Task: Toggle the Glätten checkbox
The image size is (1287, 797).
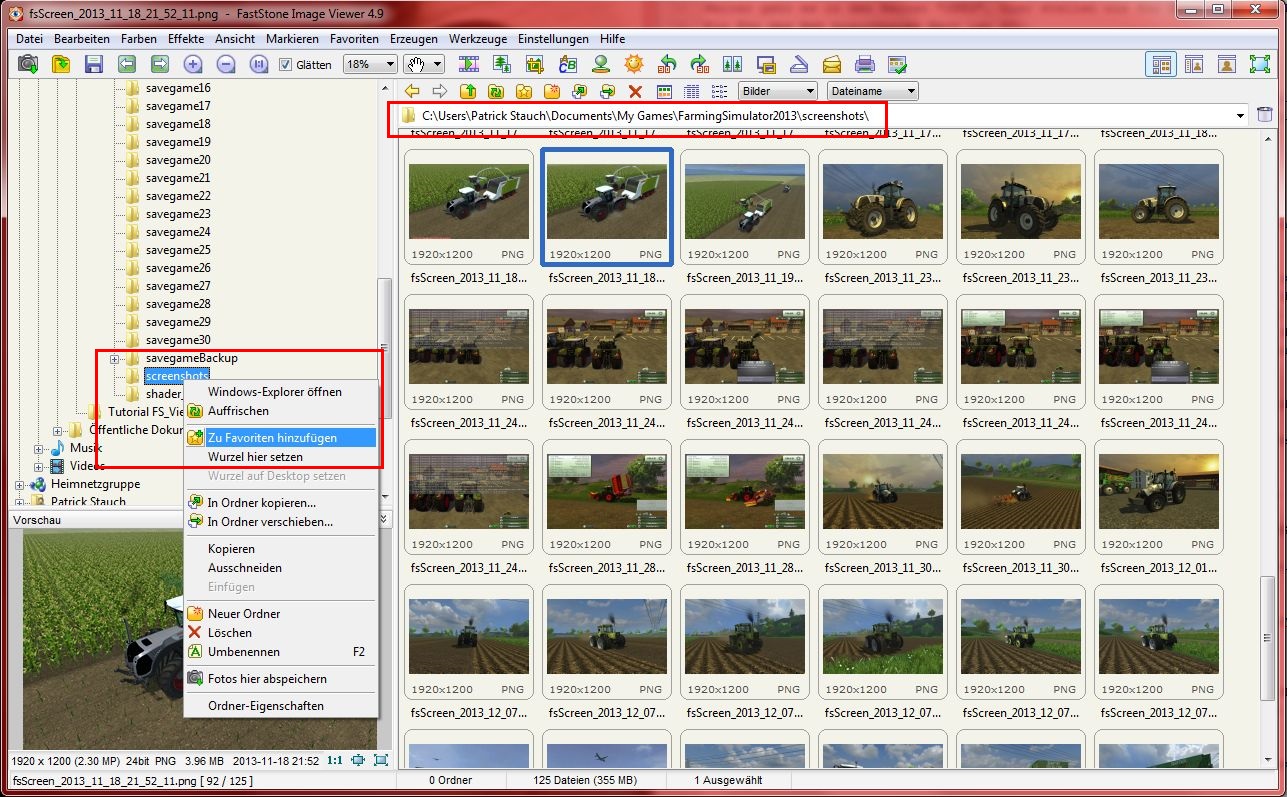Action: point(286,64)
